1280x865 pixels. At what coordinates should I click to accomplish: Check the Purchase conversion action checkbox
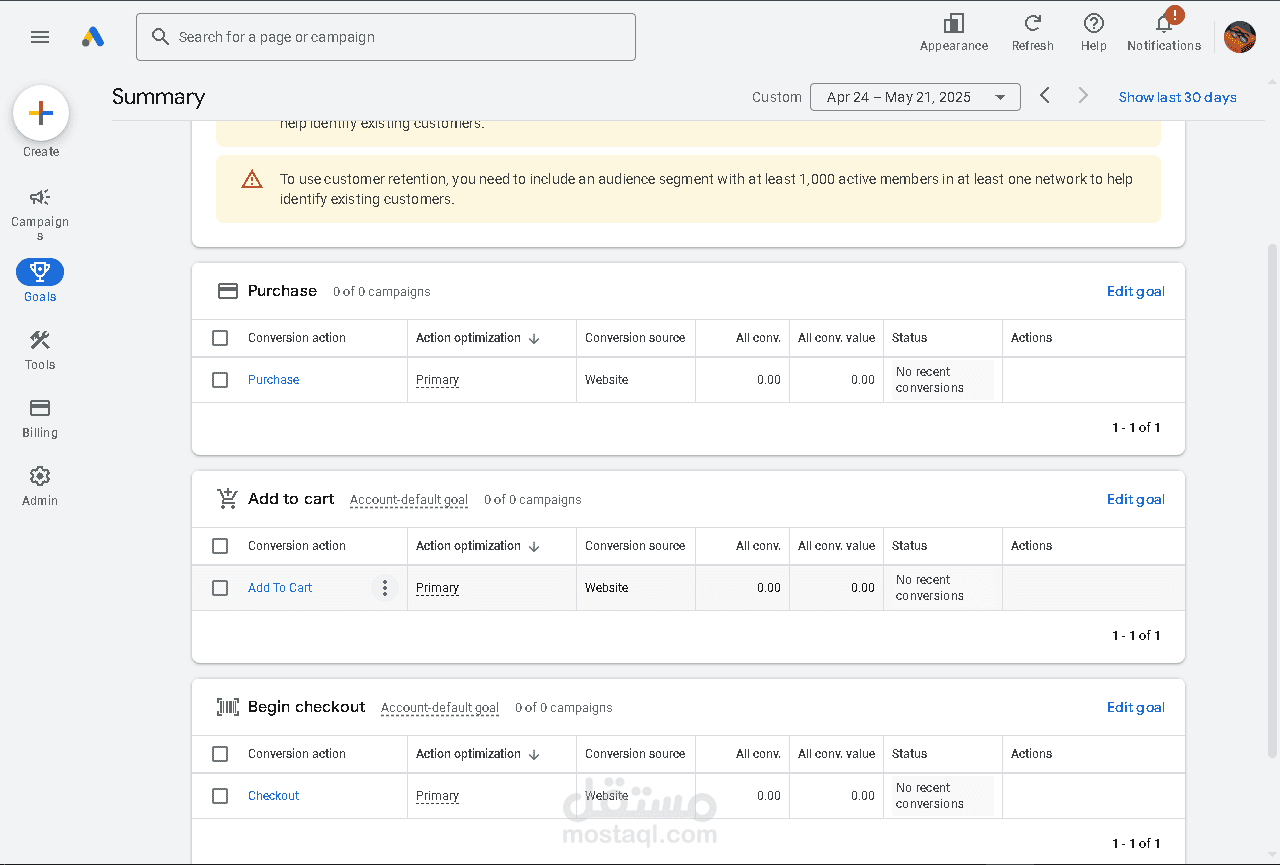pos(220,380)
